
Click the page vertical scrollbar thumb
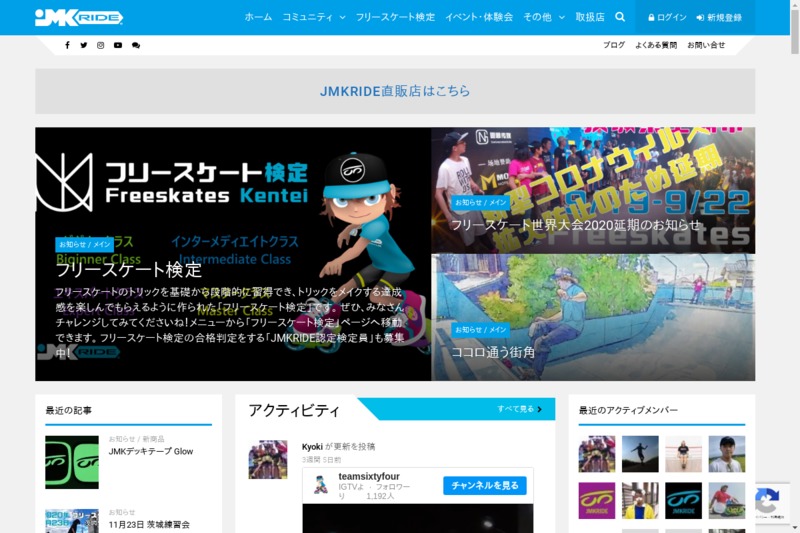tap(795, 31)
